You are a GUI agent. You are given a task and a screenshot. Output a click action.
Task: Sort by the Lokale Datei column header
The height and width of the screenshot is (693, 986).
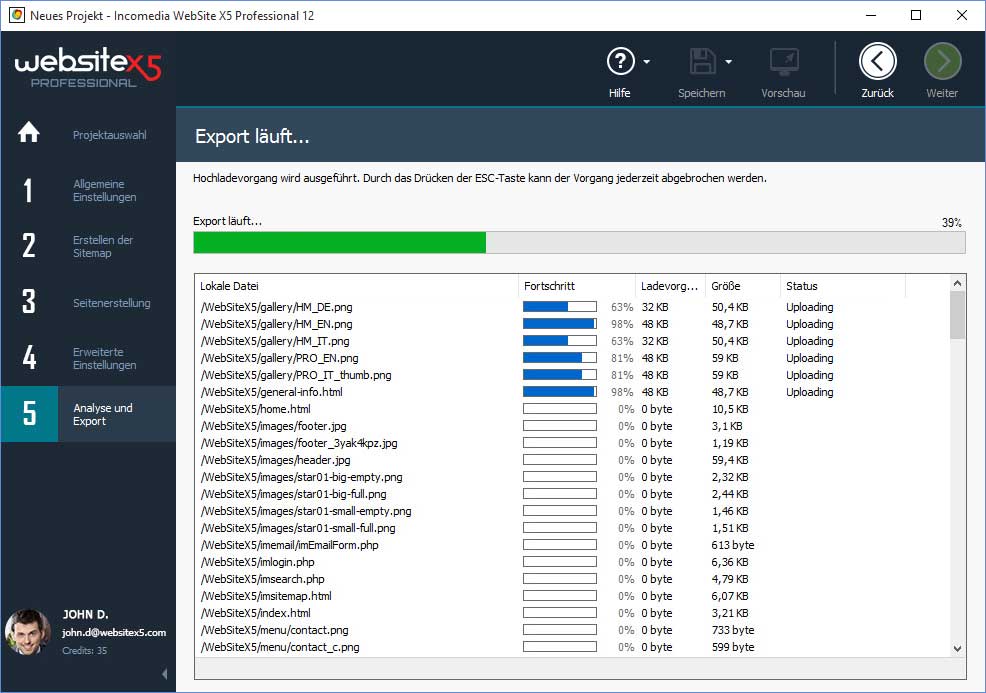pyautogui.click(x=356, y=286)
